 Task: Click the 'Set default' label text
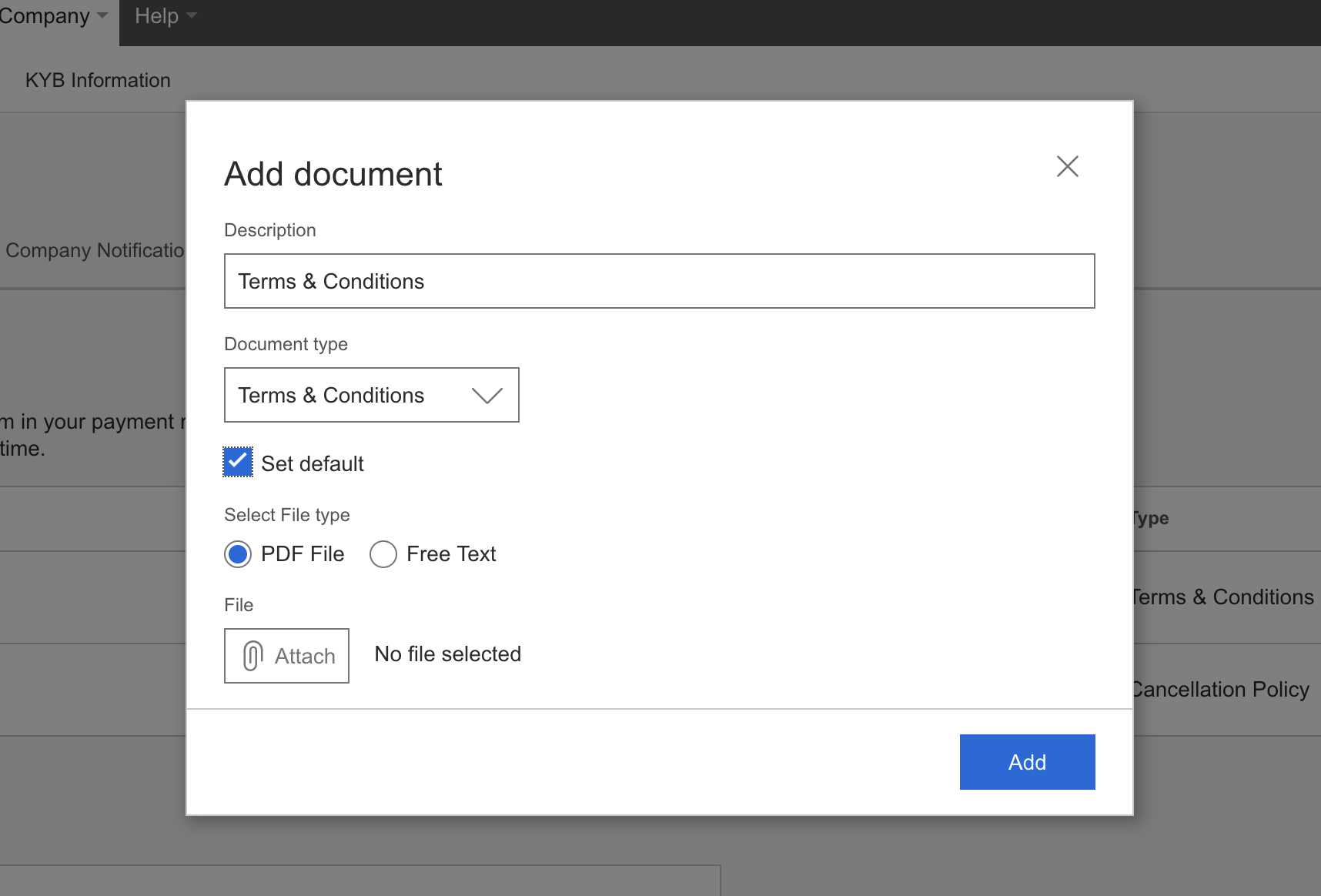pos(312,463)
